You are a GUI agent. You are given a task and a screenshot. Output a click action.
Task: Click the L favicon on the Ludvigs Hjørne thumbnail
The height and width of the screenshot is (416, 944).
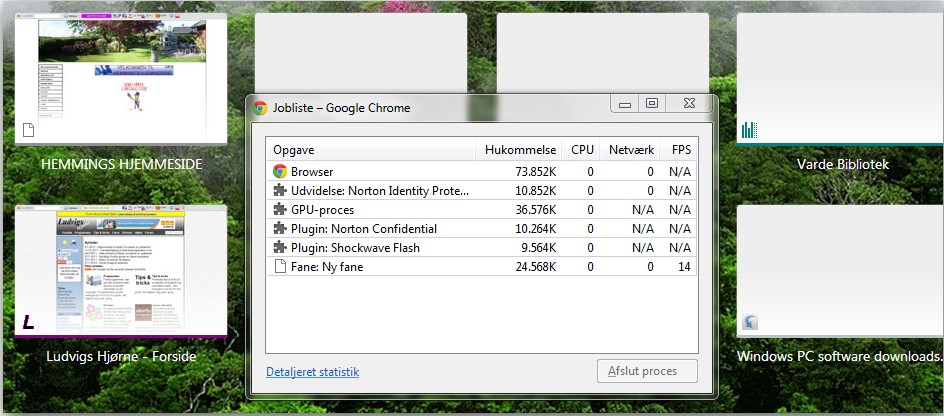tap(28, 322)
